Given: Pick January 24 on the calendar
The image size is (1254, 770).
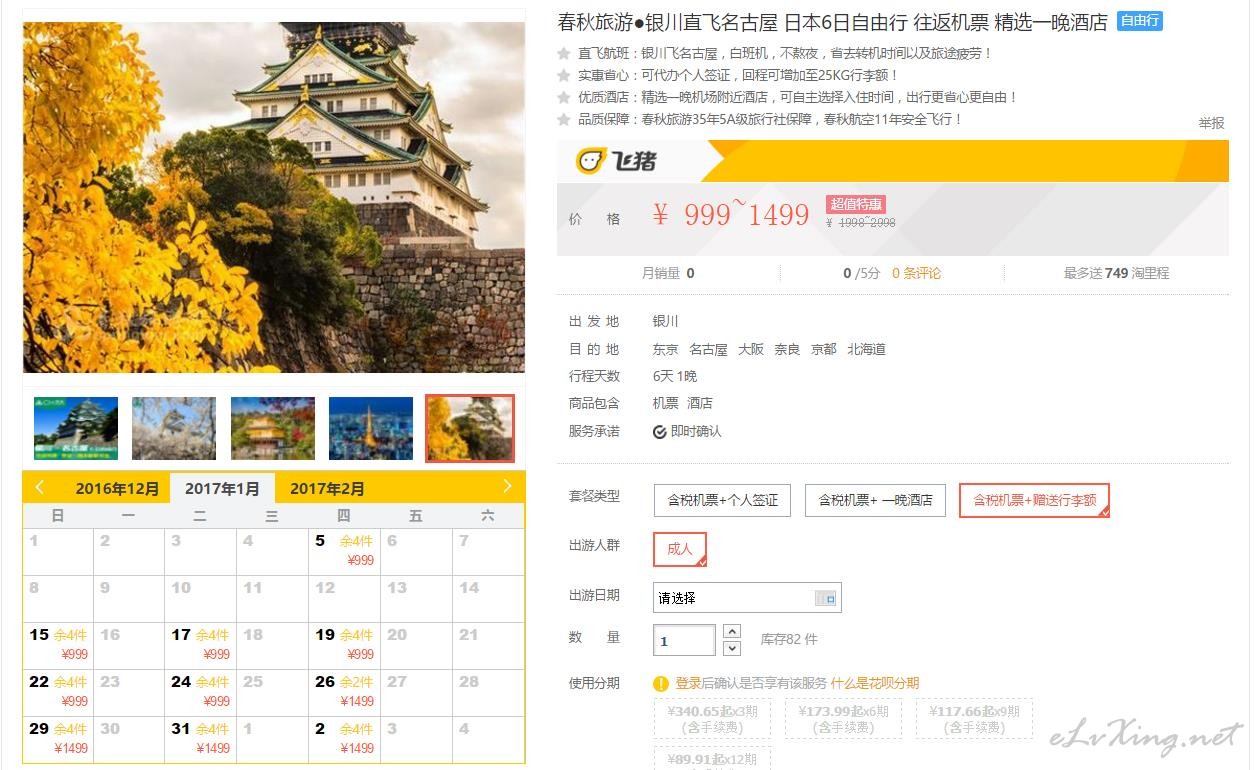Looking at the screenshot, I should [x=201, y=692].
